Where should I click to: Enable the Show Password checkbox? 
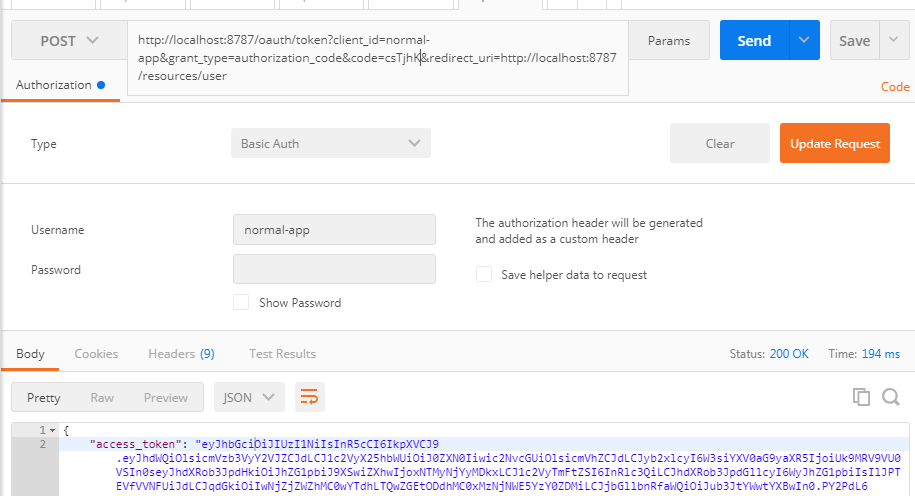tap(241, 302)
